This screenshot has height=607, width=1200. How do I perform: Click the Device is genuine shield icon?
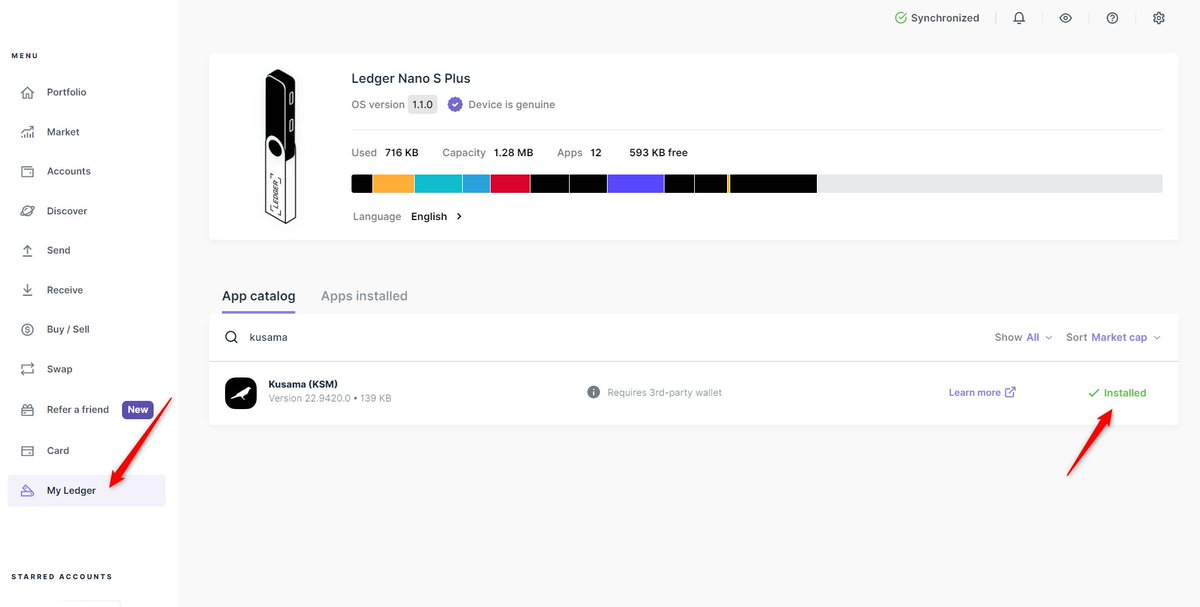coord(455,104)
